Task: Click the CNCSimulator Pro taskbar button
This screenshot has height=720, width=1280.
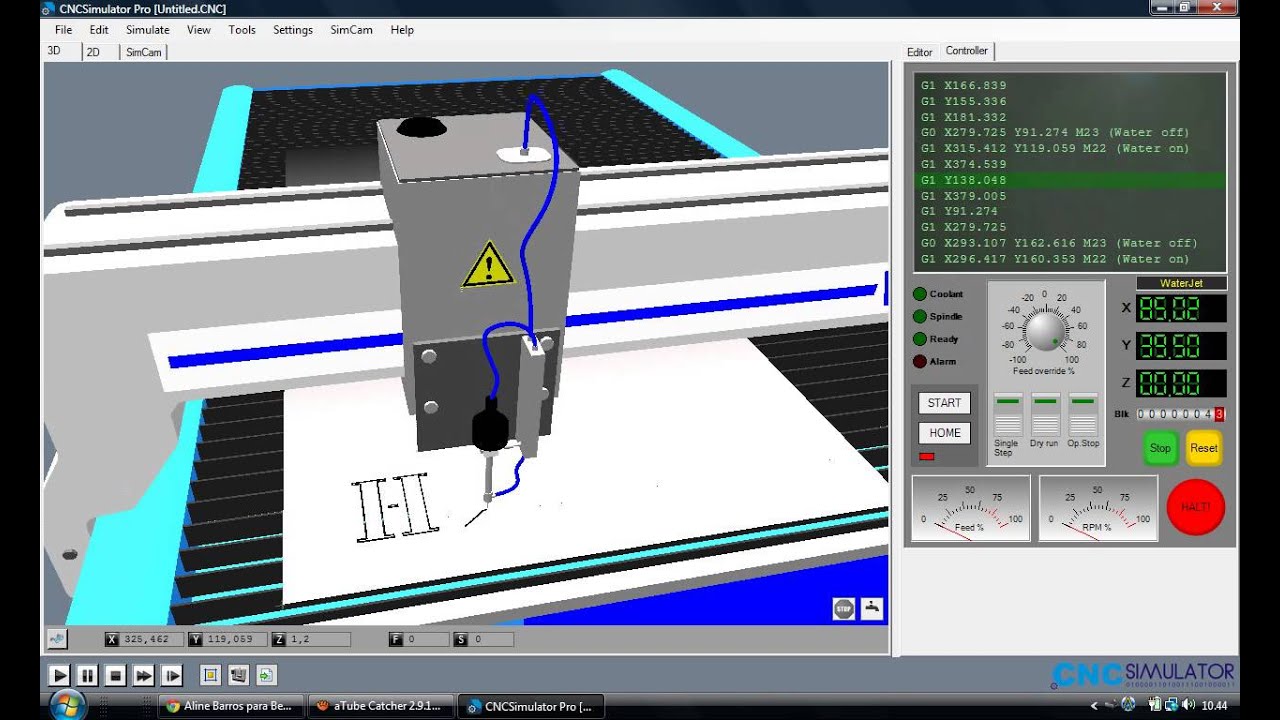Action: 531,706
